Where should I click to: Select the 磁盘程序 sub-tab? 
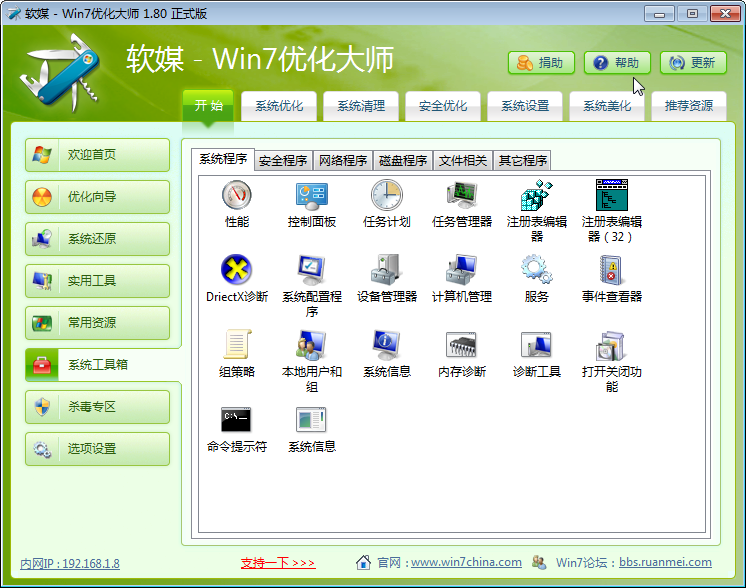tap(403, 161)
